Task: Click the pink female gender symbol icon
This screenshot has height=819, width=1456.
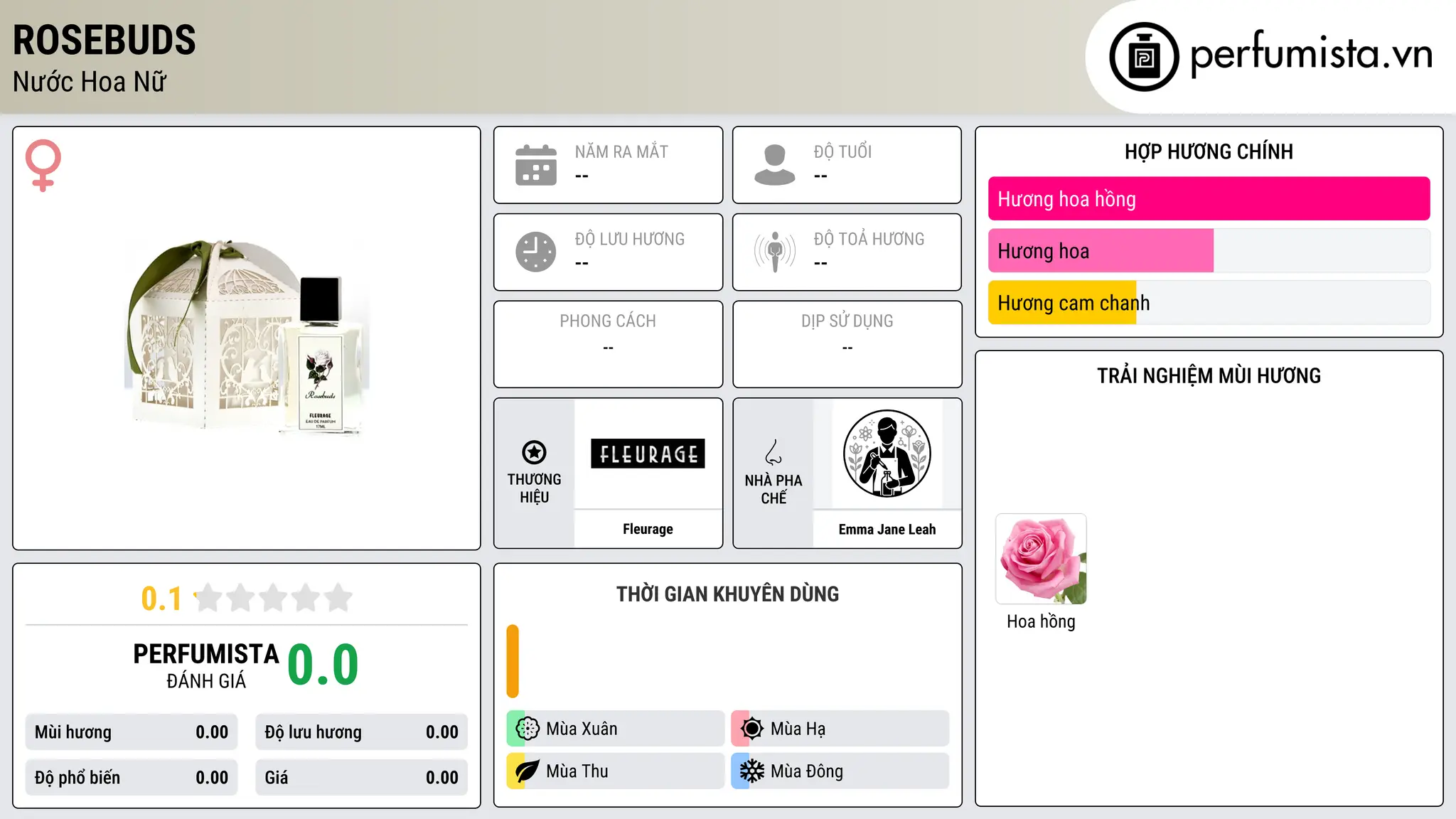Action: (x=43, y=166)
